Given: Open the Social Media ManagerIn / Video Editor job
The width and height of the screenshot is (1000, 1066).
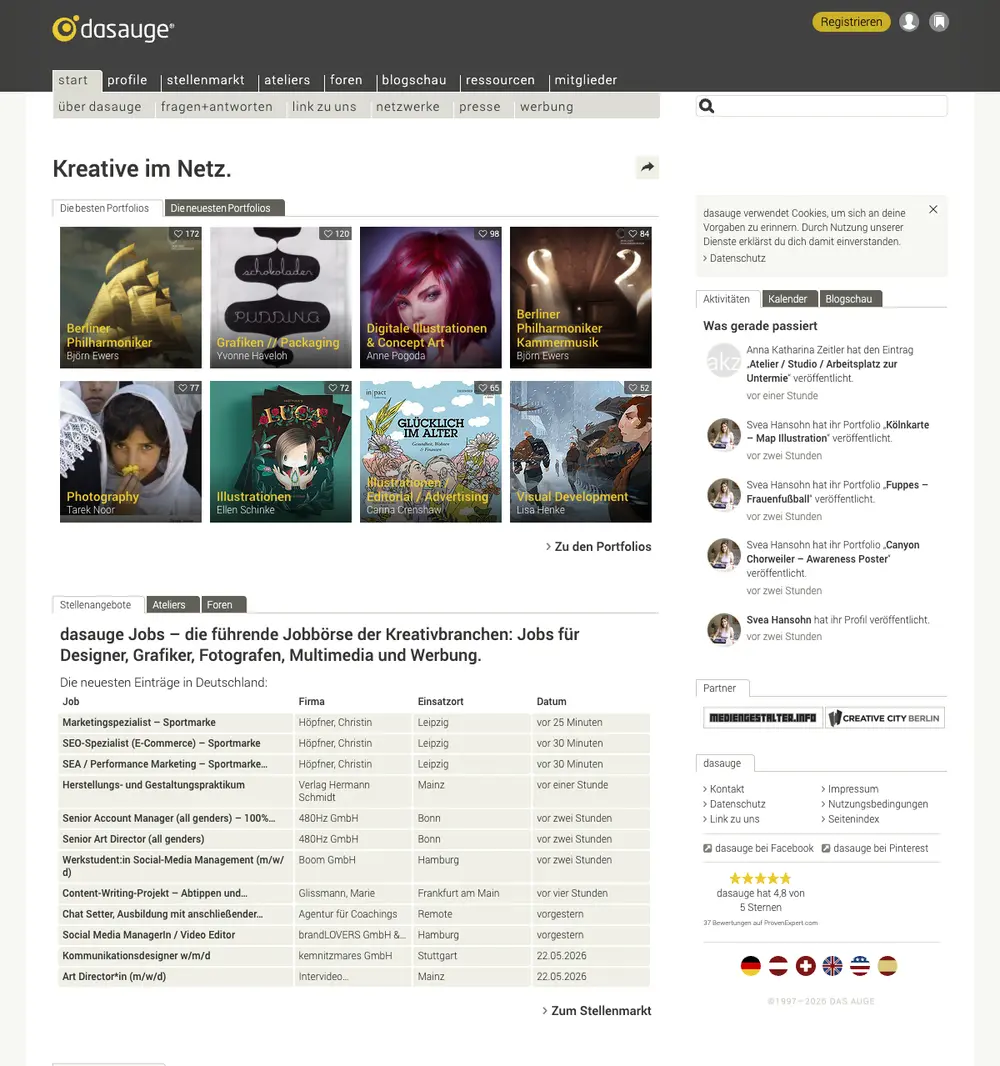Looking at the screenshot, I should [x=149, y=935].
